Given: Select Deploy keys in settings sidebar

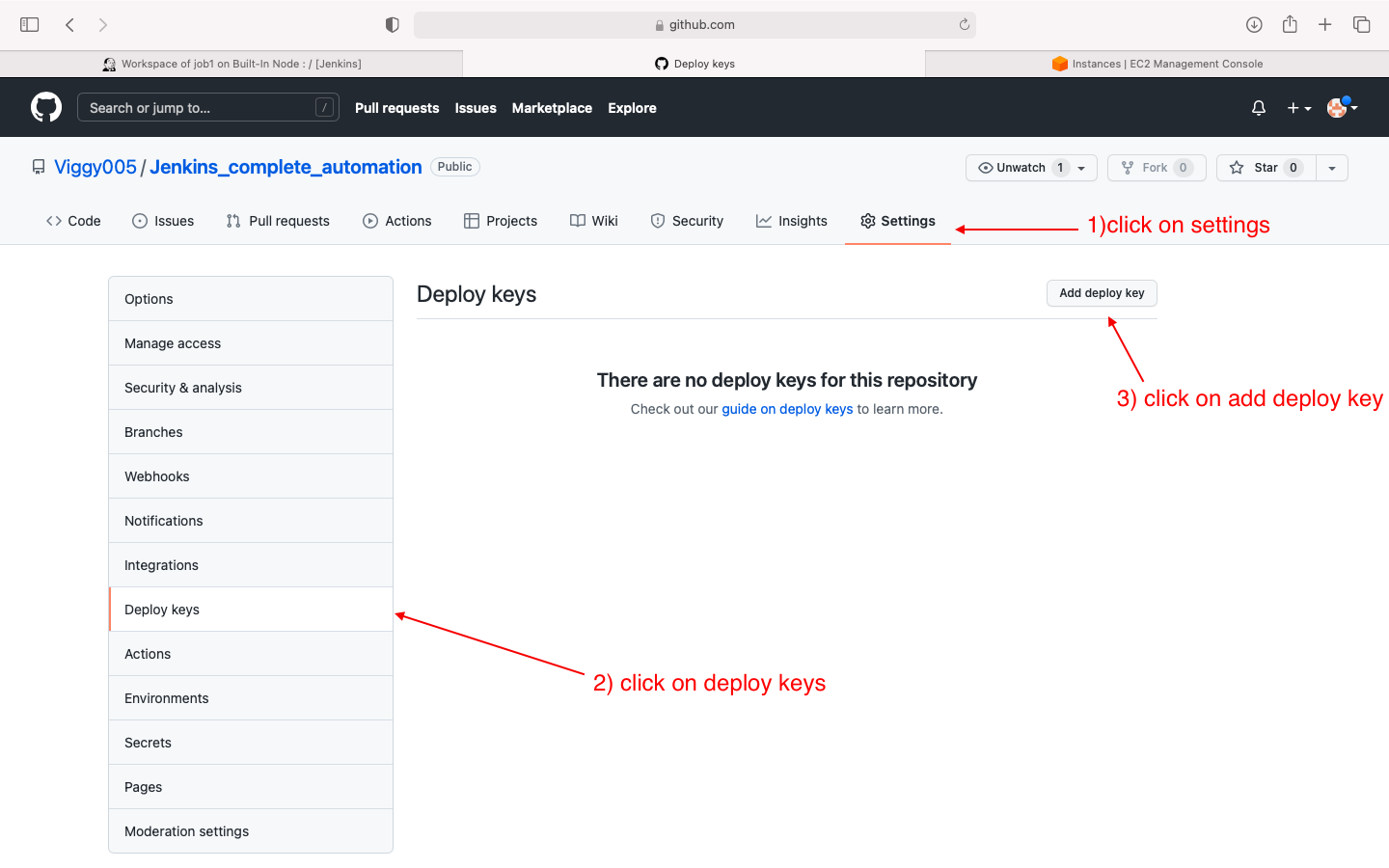Looking at the screenshot, I should [x=251, y=610].
